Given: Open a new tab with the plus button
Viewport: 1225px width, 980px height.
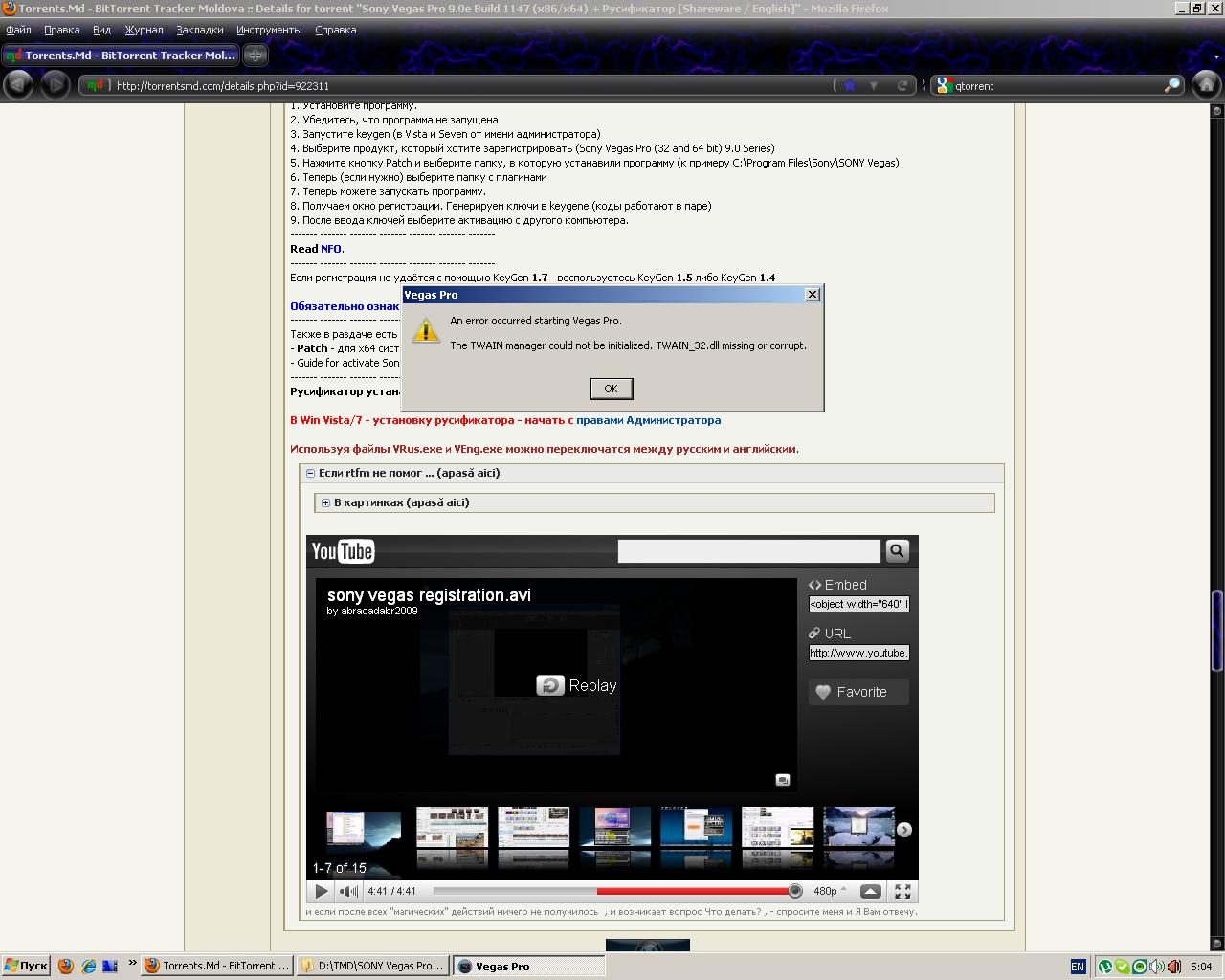Looking at the screenshot, I should tap(256, 56).
